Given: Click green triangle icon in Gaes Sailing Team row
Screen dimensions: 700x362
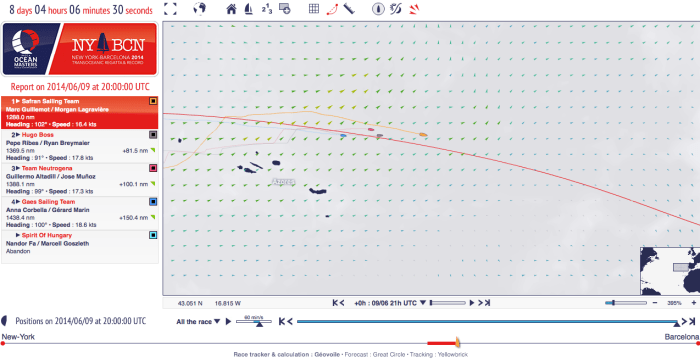Looking at the screenshot, I should click(x=153, y=217).
